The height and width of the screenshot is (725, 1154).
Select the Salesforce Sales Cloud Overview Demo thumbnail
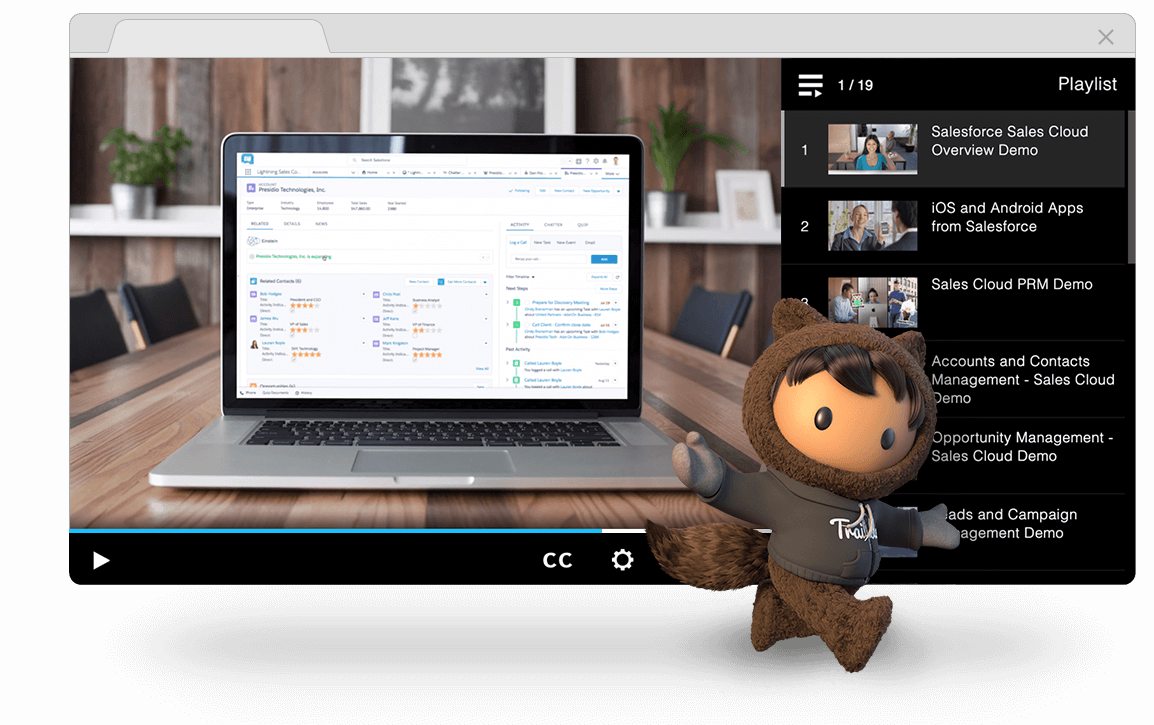pos(872,149)
